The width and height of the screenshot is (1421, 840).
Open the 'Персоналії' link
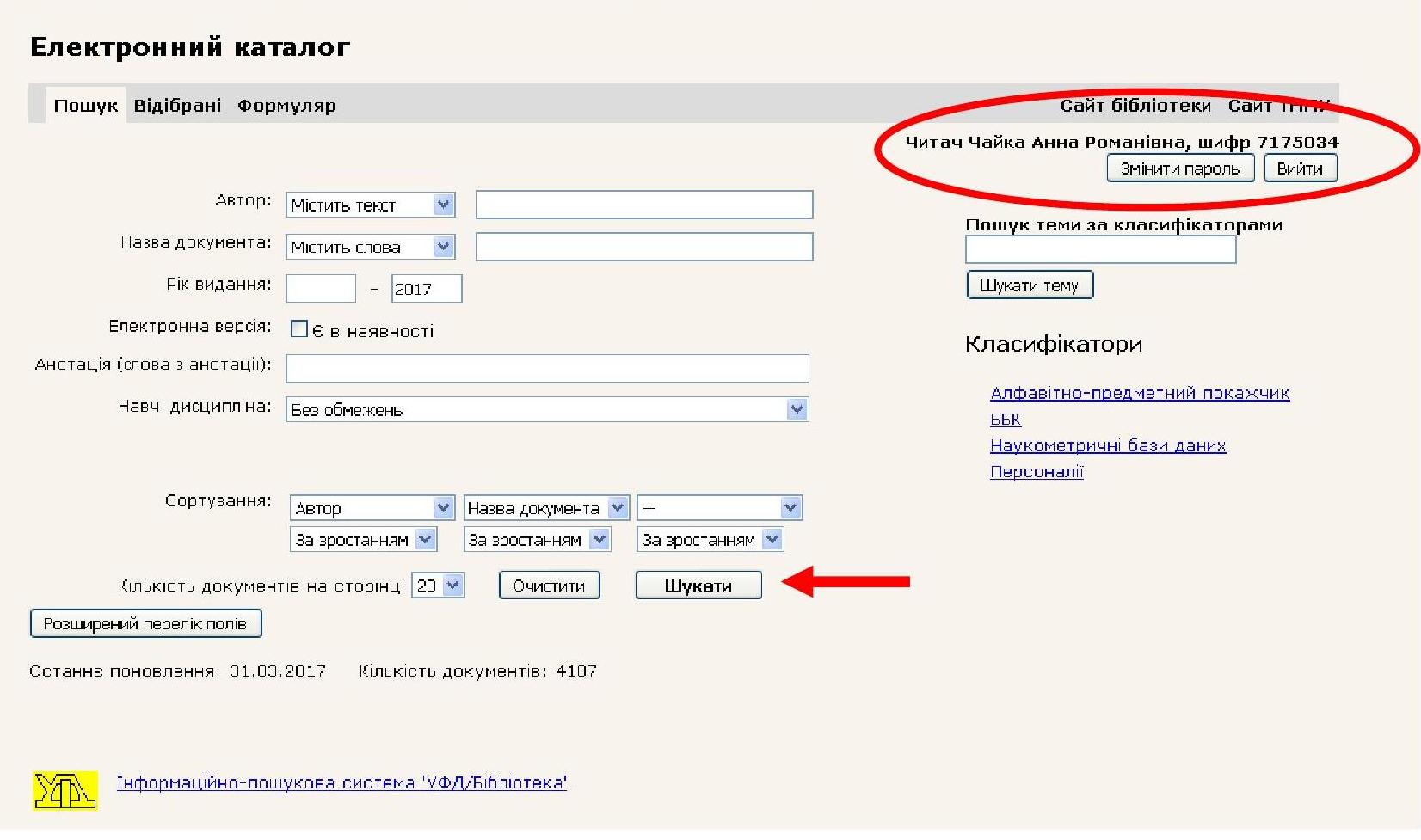coord(1037,472)
